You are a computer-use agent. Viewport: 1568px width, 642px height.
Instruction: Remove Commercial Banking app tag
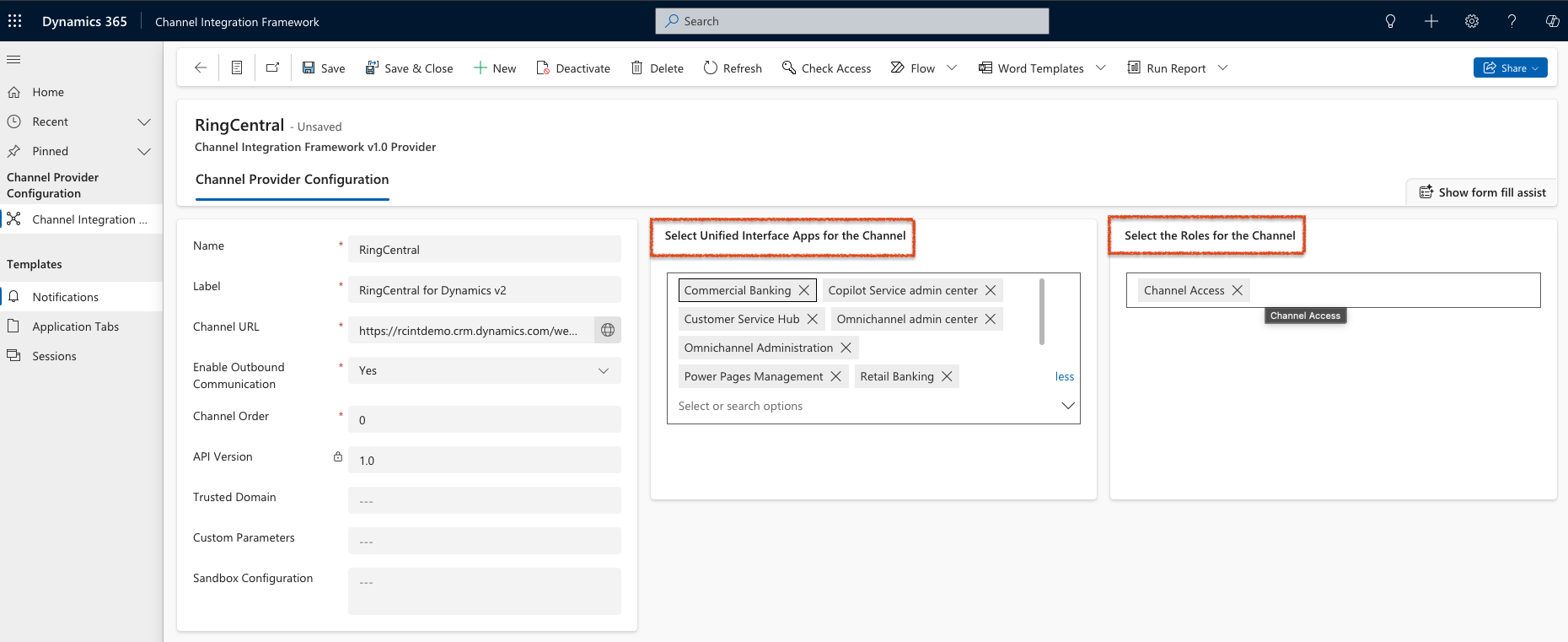tap(804, 290)
